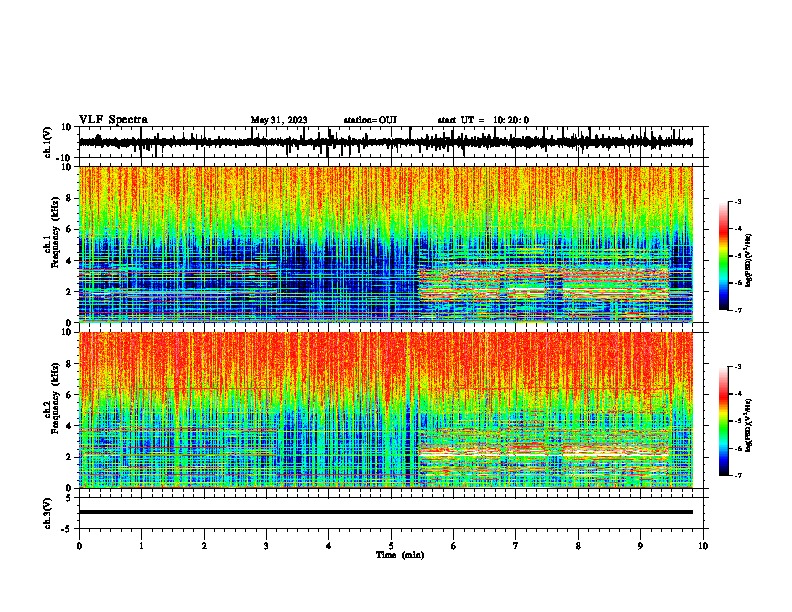Click the ch.1 color scale bar
This screenshot has height=612, width=792.
pos(724,256)
